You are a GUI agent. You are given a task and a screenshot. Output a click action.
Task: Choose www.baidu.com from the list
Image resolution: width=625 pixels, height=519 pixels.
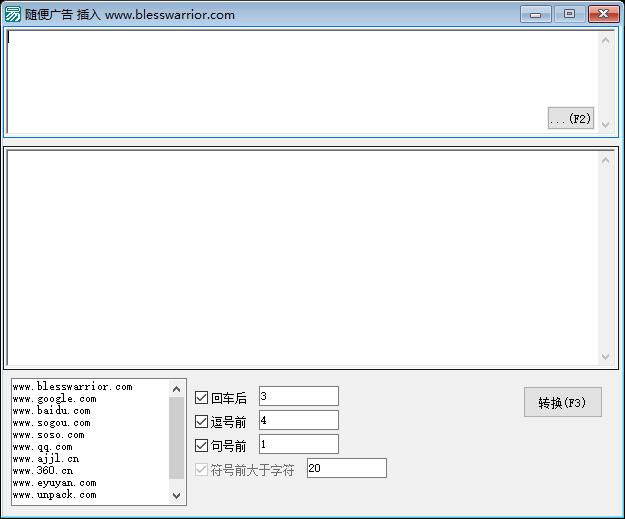(51, 411)
